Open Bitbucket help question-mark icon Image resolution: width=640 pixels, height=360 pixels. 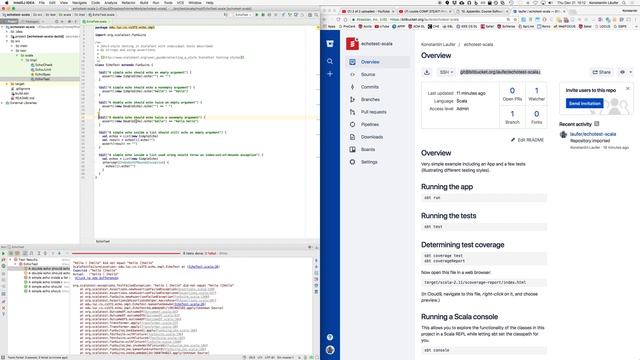pyautogui.click(x=330, y=337)
